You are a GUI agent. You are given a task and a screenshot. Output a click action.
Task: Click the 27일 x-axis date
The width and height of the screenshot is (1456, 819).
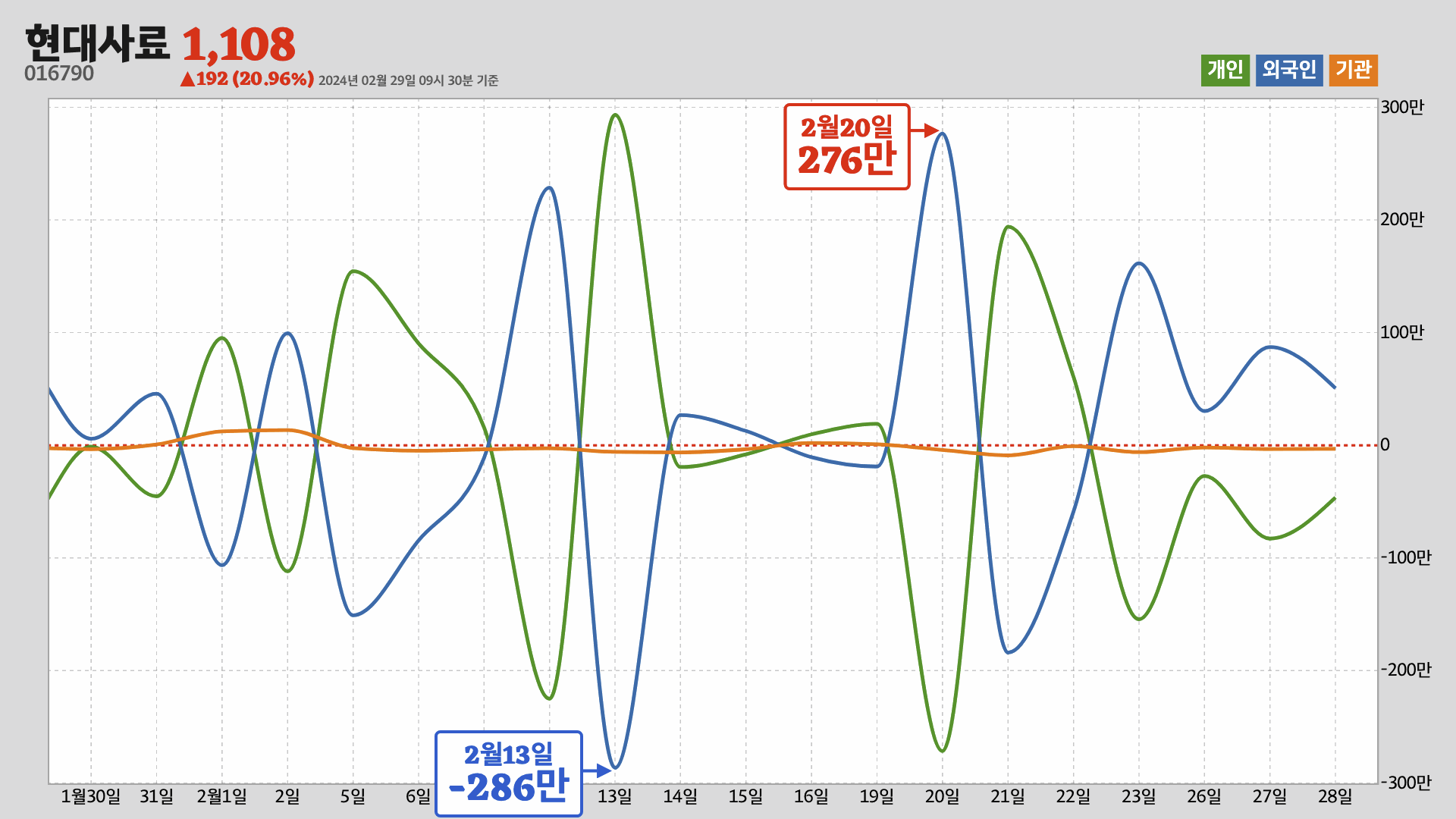pyautogui.click(x=1269, y=796)
